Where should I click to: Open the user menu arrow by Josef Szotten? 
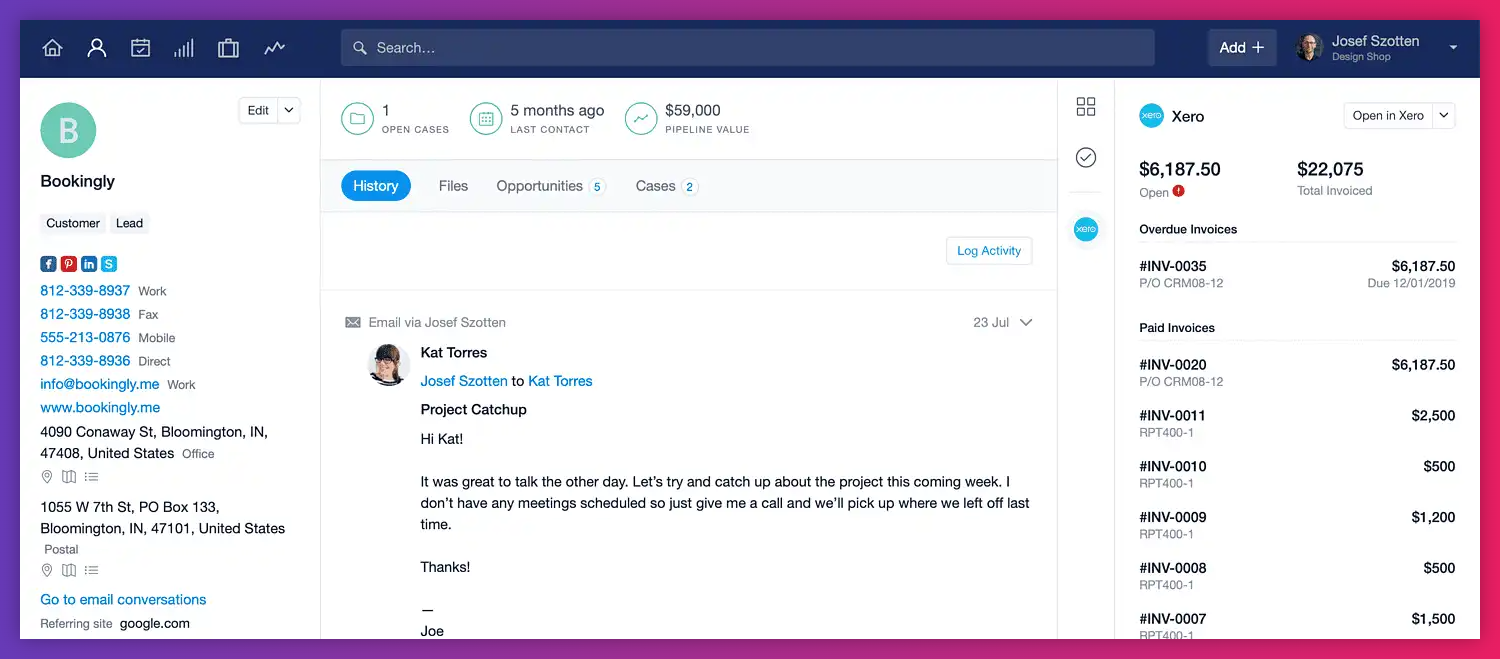(1453, 47)
